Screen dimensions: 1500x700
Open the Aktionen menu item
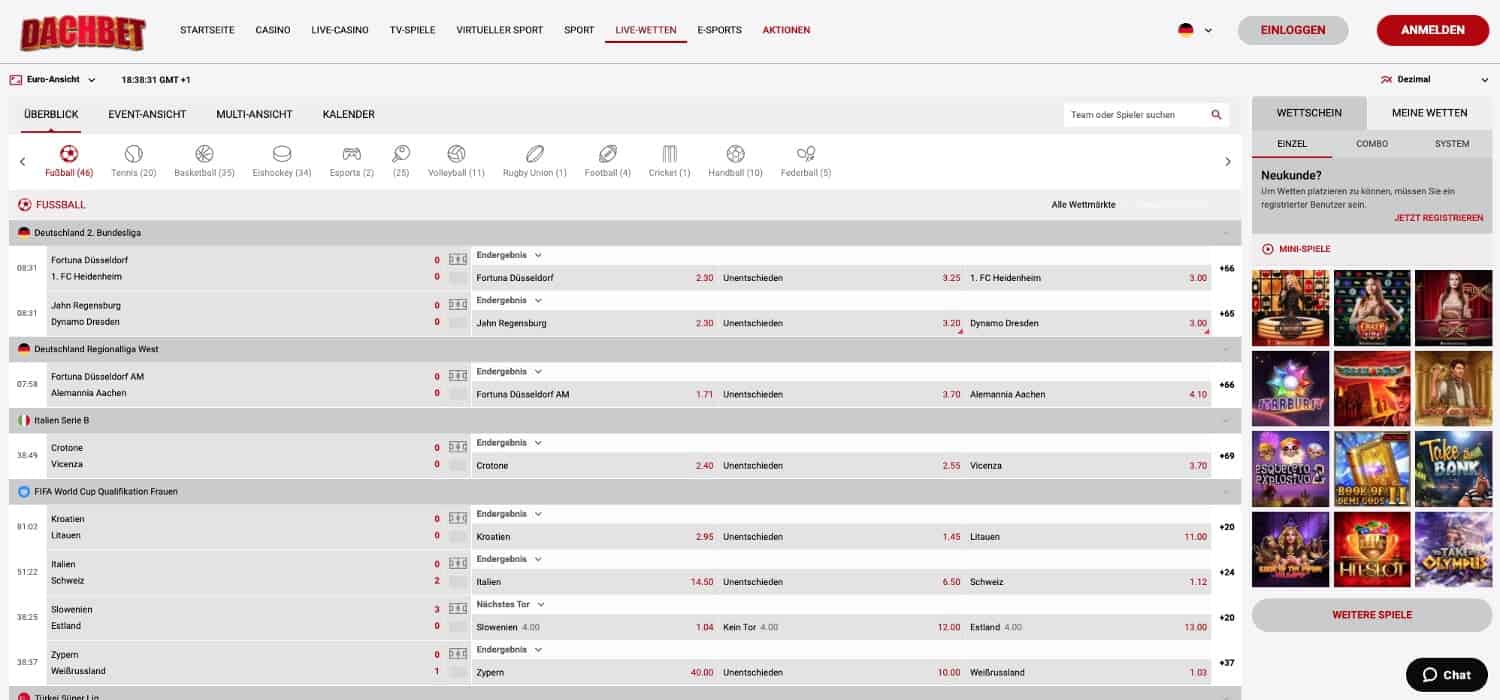[786, 30]
